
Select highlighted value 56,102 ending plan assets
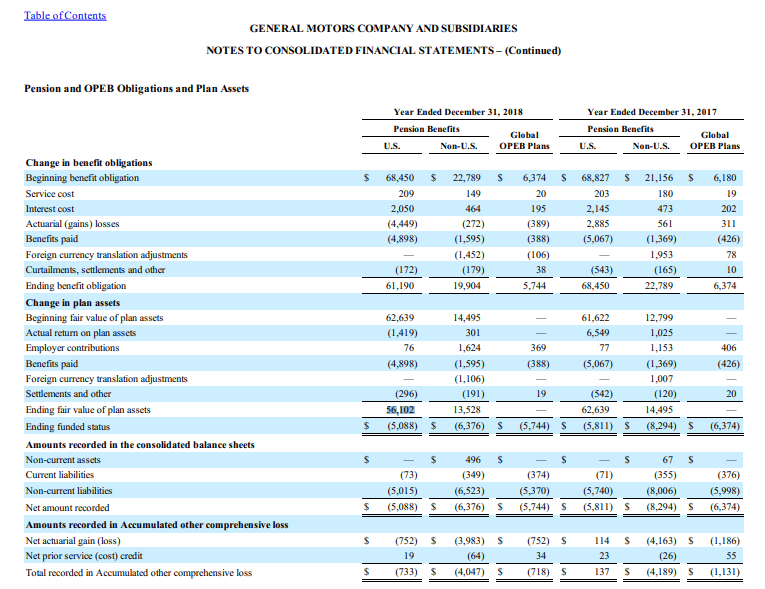(x=400, y=410)
